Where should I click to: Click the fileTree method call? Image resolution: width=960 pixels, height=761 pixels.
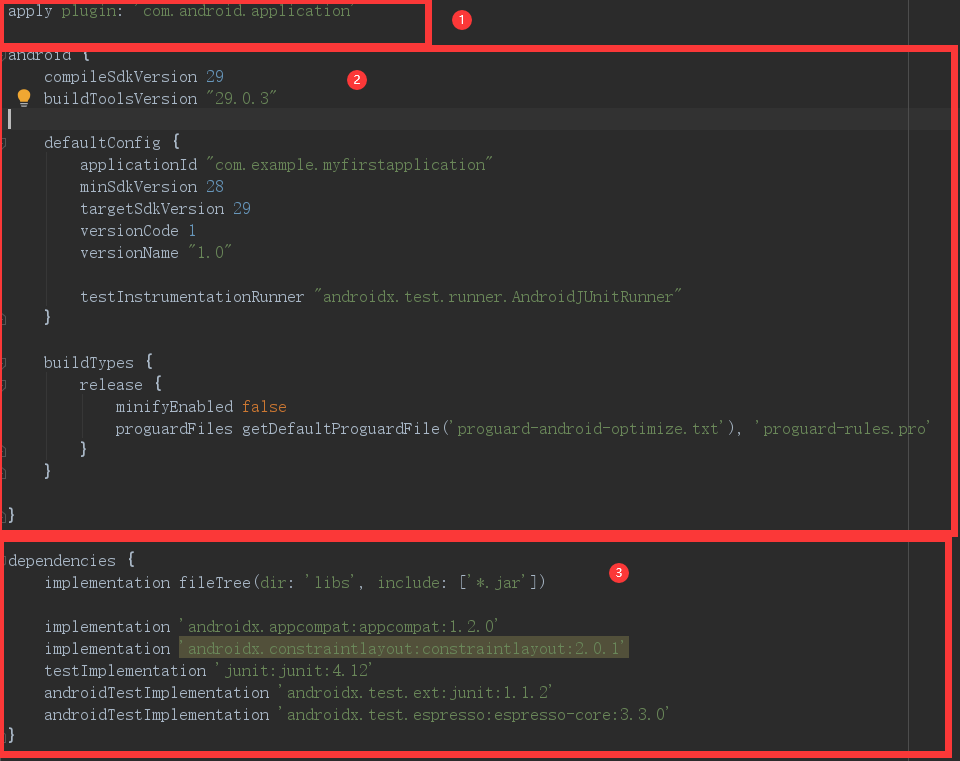[215, 583]
